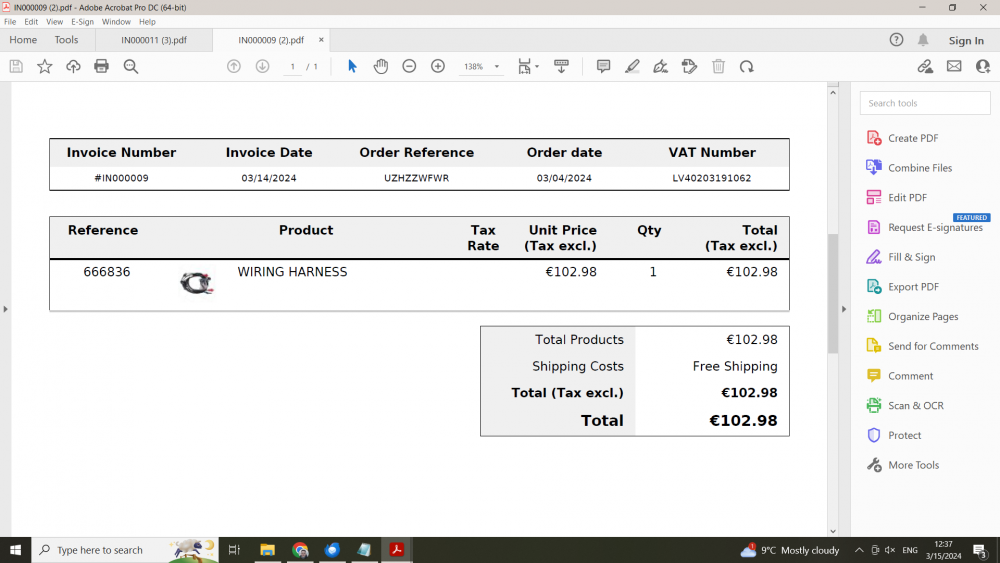Open the Export PDF tool
The width and height of the screenshot is (1000, 563).
(913, 287)
